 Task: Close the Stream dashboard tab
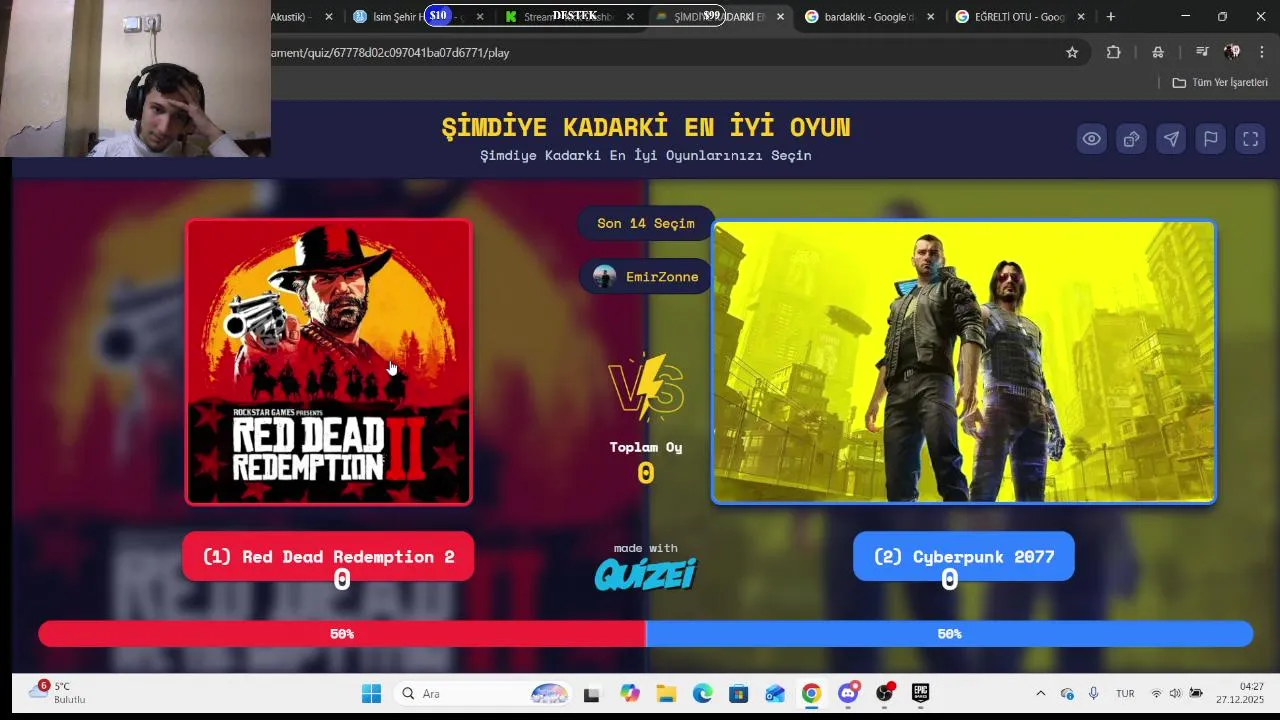coord(630,17)
